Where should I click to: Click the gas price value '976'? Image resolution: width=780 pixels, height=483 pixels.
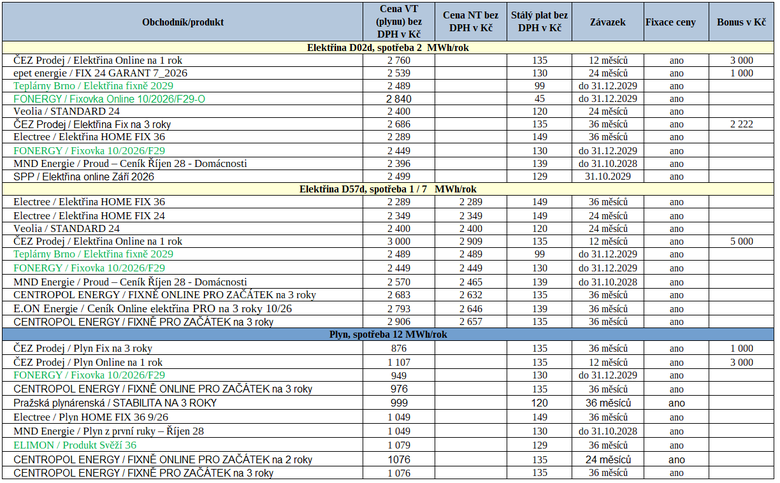tap(399, 389)
